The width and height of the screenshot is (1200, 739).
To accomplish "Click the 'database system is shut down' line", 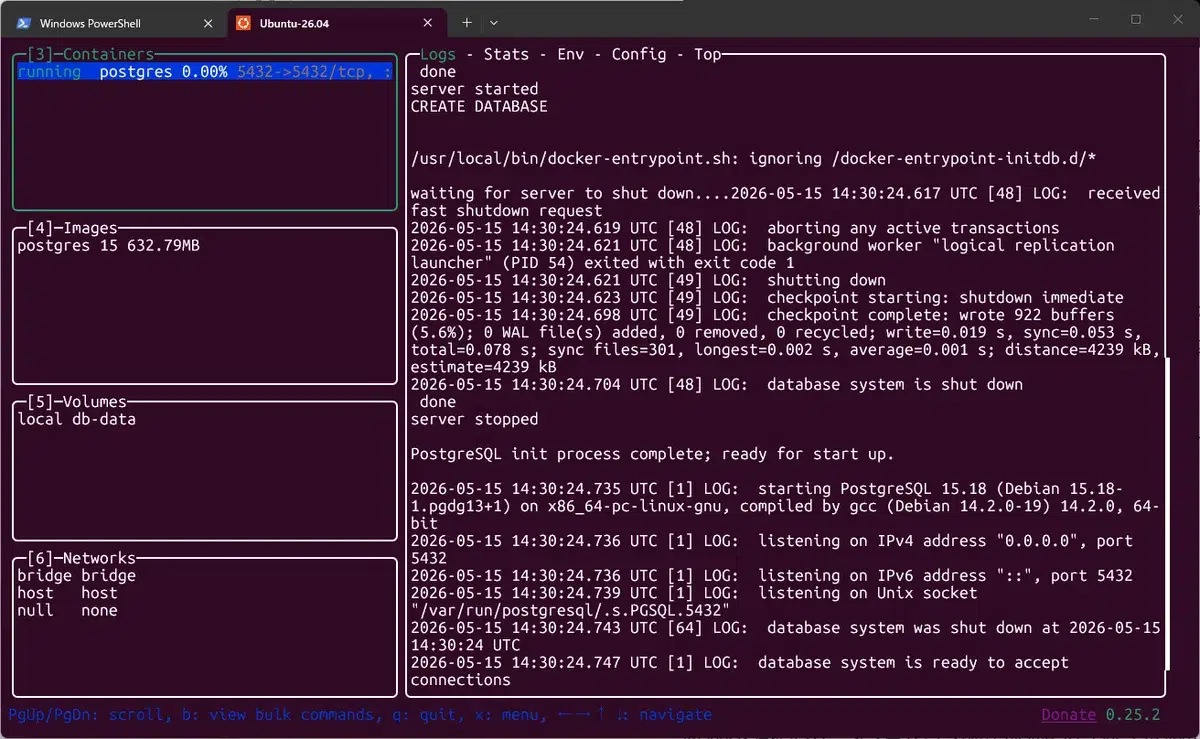I will point(716,384).
